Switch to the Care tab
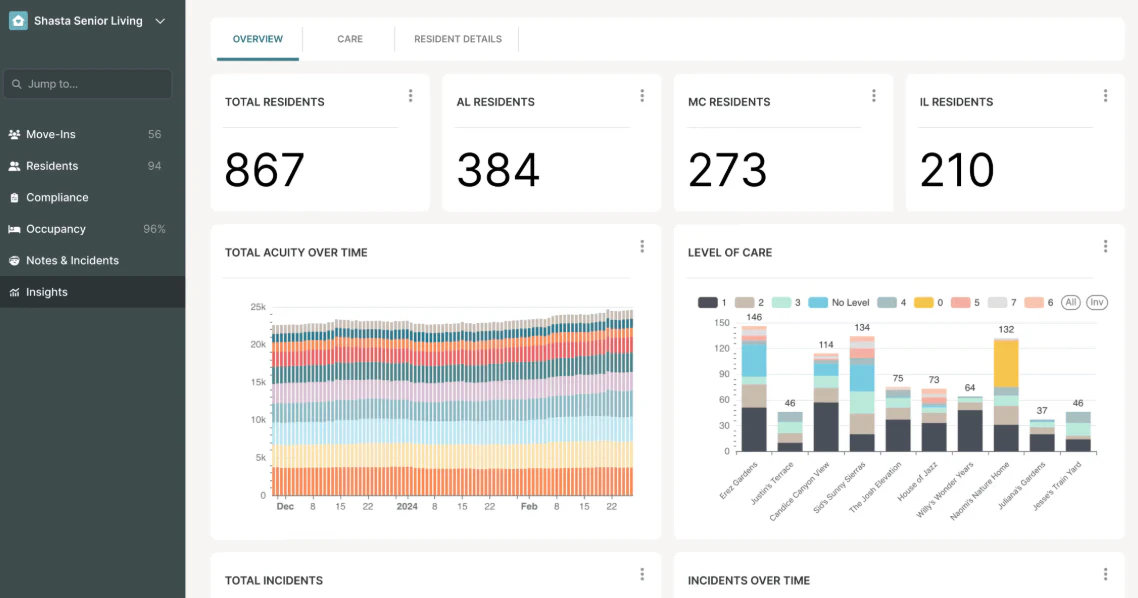Viewport: 1138px width, 598px height. pyautogui.click(x=350, y=39)
